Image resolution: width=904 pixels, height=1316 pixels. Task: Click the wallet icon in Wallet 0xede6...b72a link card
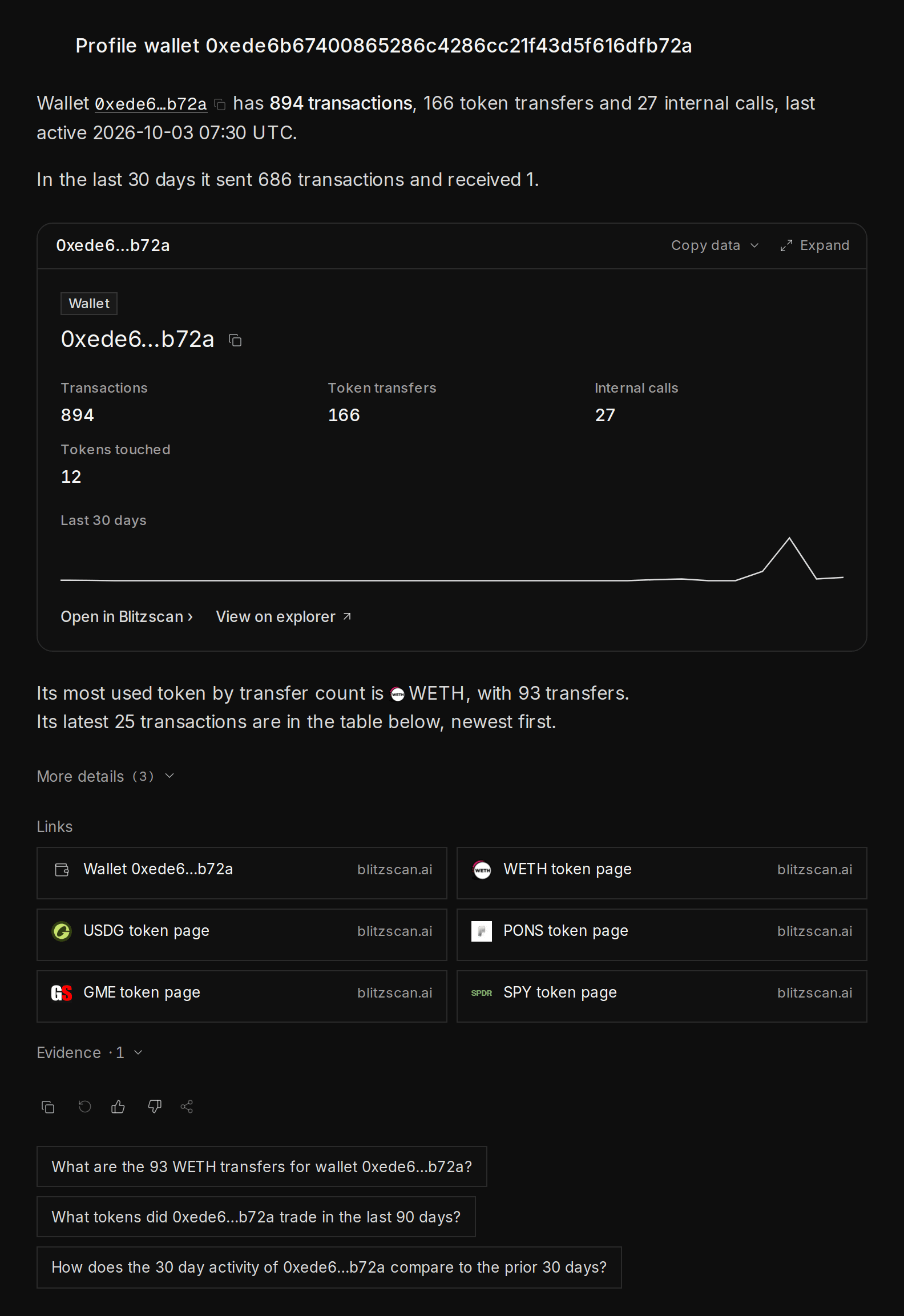[62, 870]
